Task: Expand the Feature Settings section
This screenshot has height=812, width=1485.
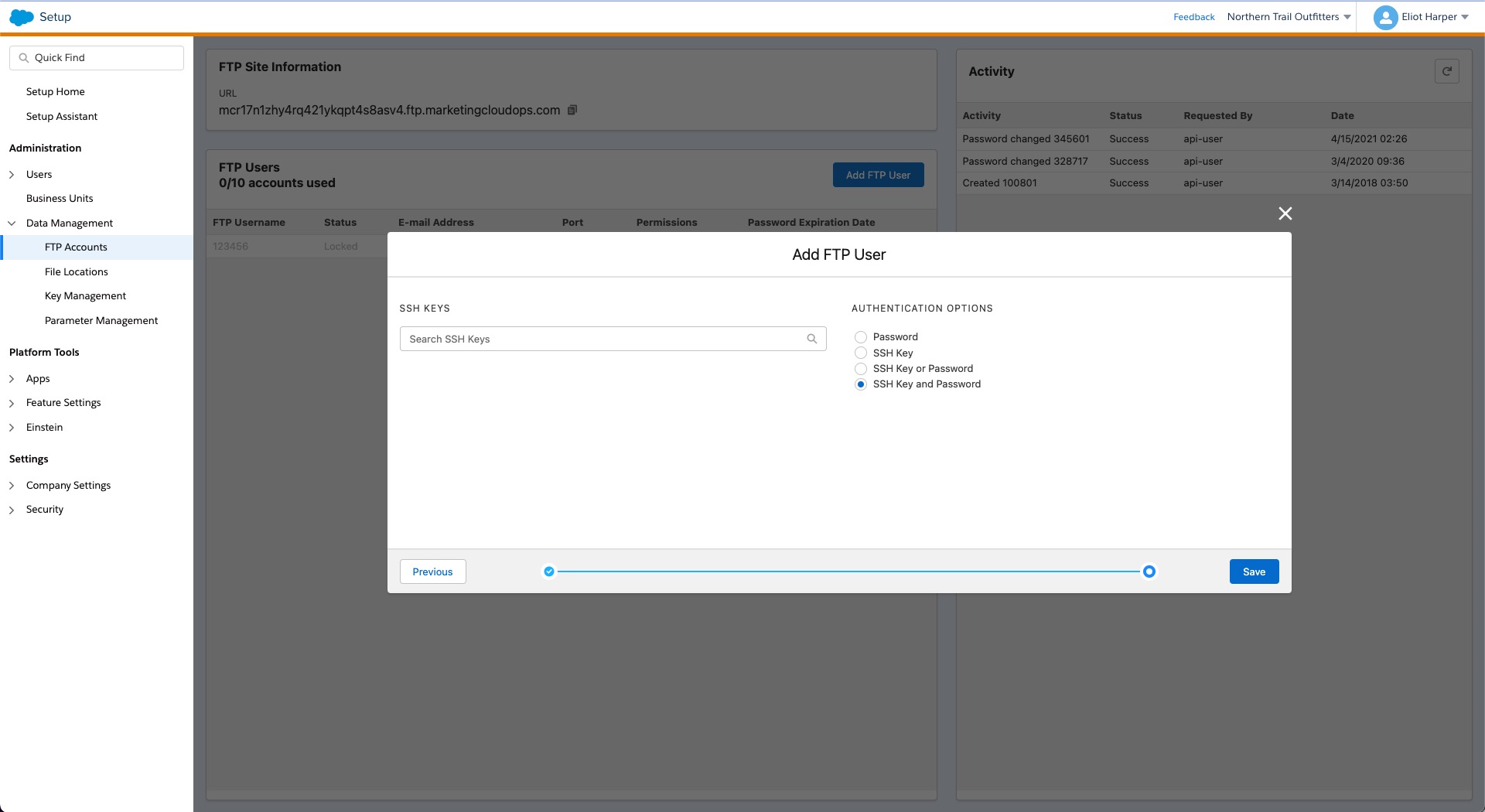Action: [12, 403]
